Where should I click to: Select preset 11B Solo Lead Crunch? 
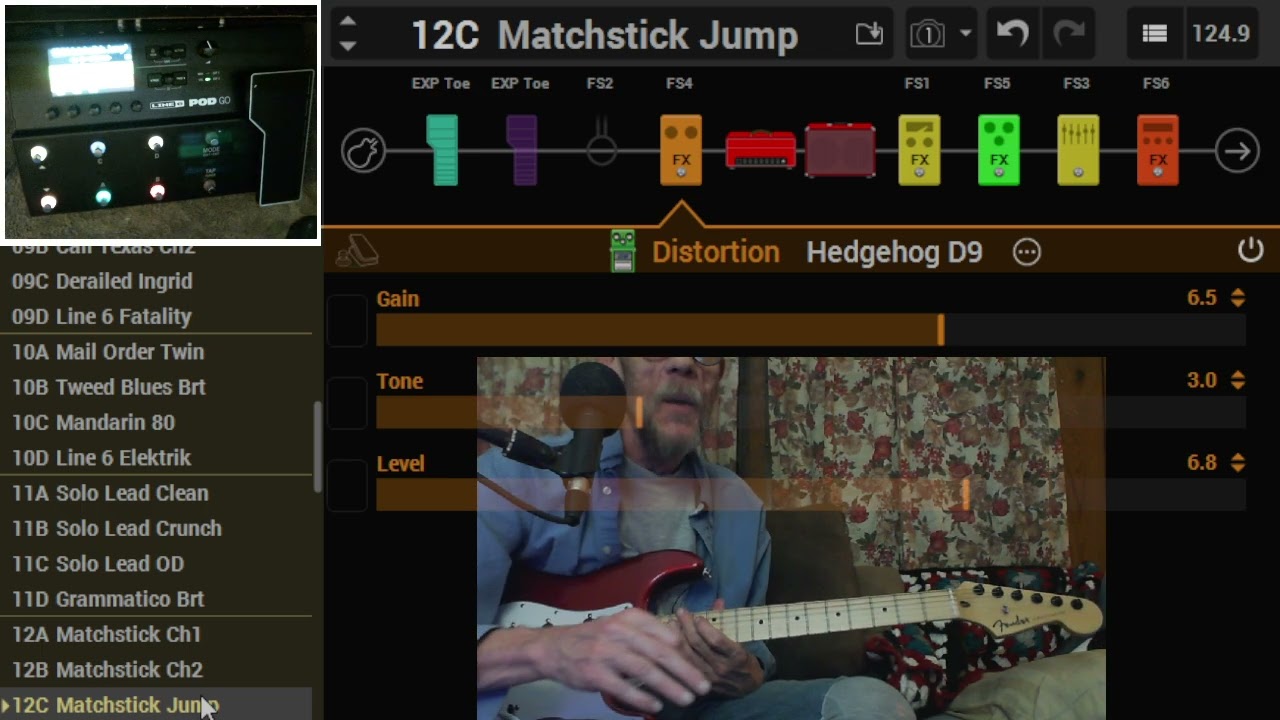pyautogui.click(x=156, y=528)
